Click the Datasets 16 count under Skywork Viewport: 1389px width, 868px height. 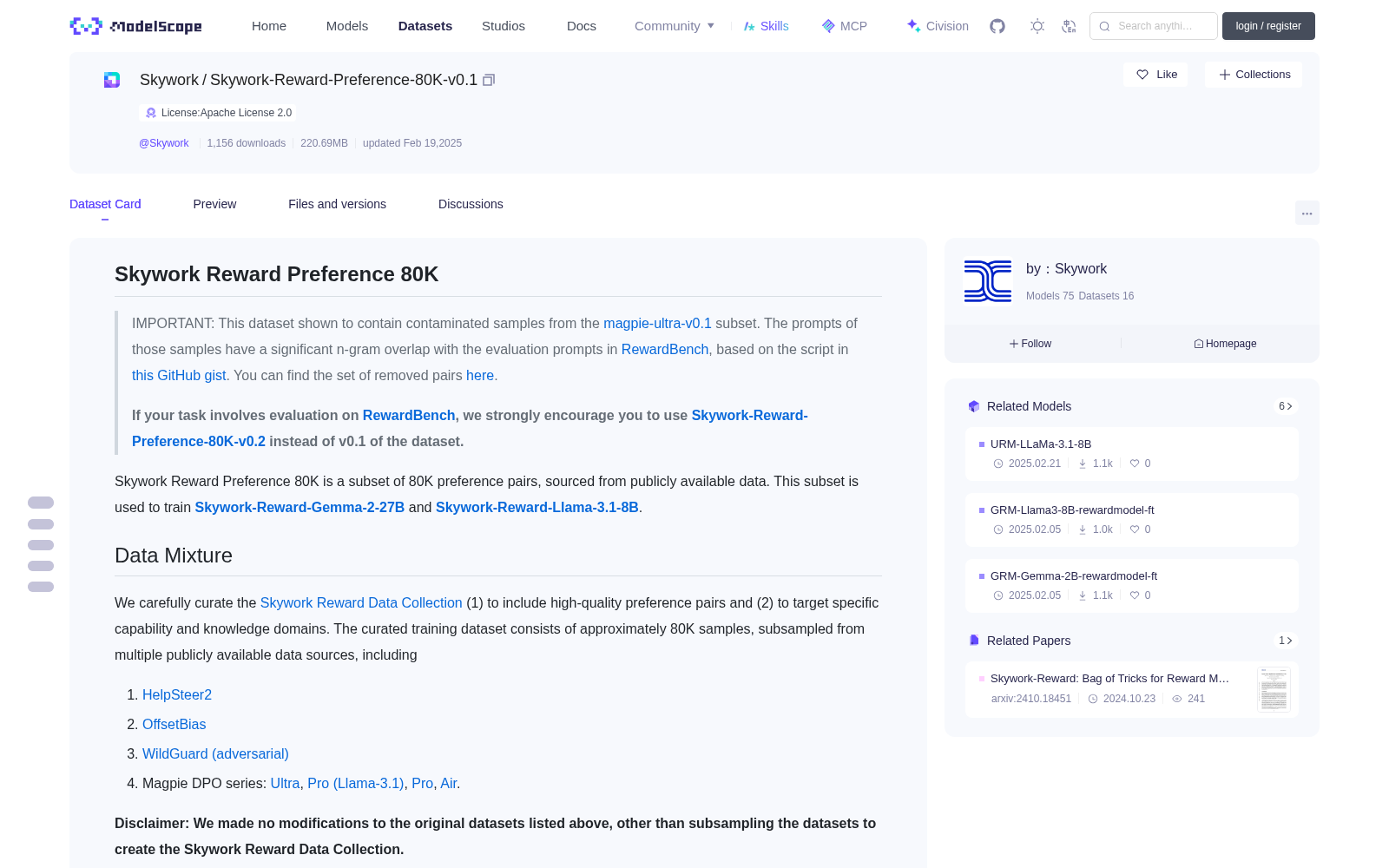tap(1106, 296)
